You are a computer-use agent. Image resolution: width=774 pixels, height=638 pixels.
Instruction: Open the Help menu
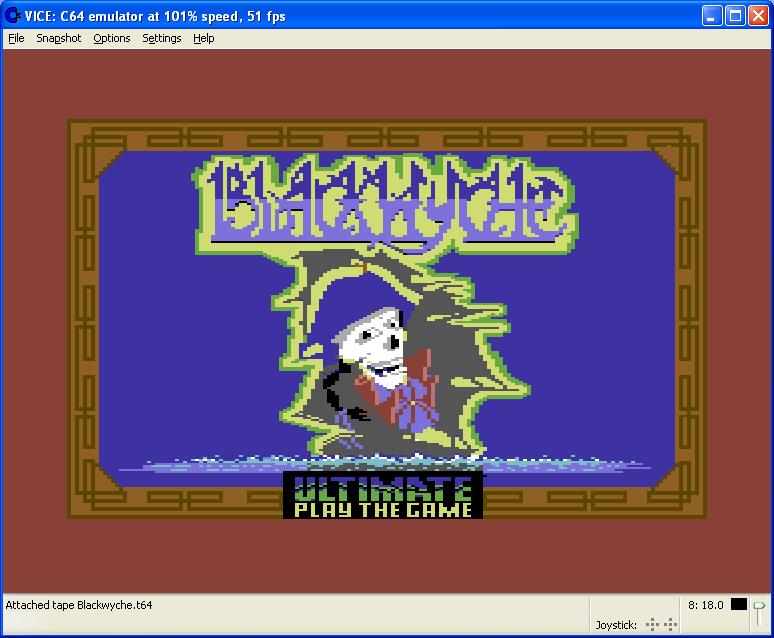[x=203, y=38]
